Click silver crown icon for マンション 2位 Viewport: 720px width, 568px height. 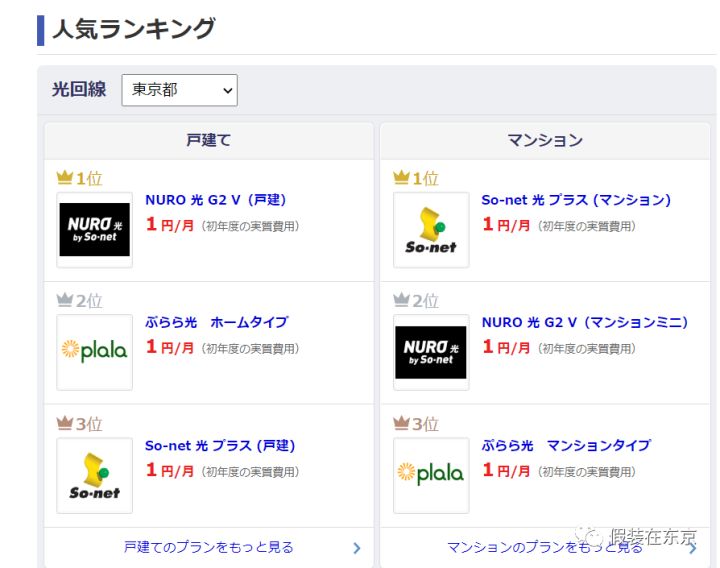(x=401, y=300)
